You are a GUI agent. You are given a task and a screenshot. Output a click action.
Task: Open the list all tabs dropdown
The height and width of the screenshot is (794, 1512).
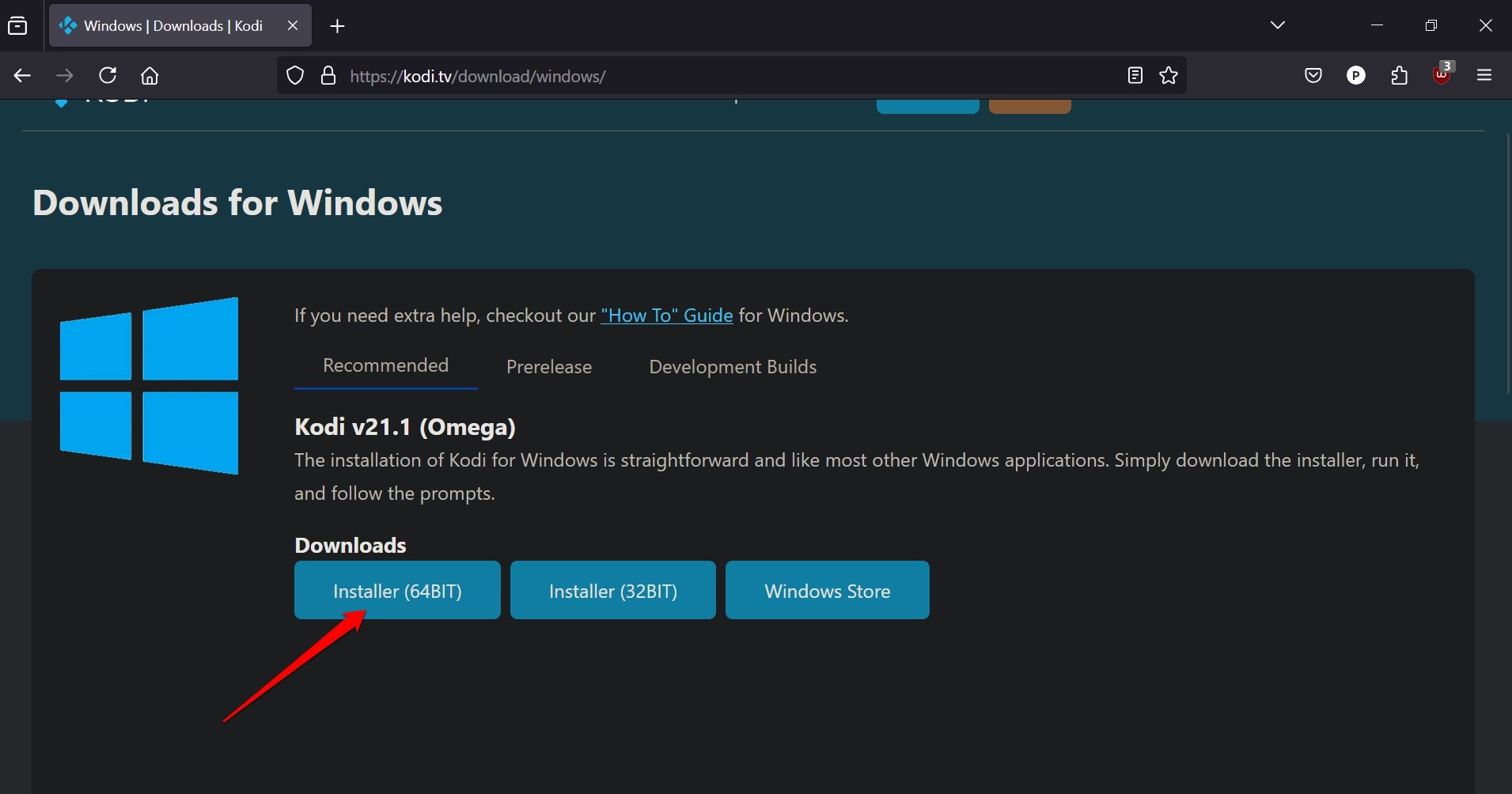[x=1277, y=25]
